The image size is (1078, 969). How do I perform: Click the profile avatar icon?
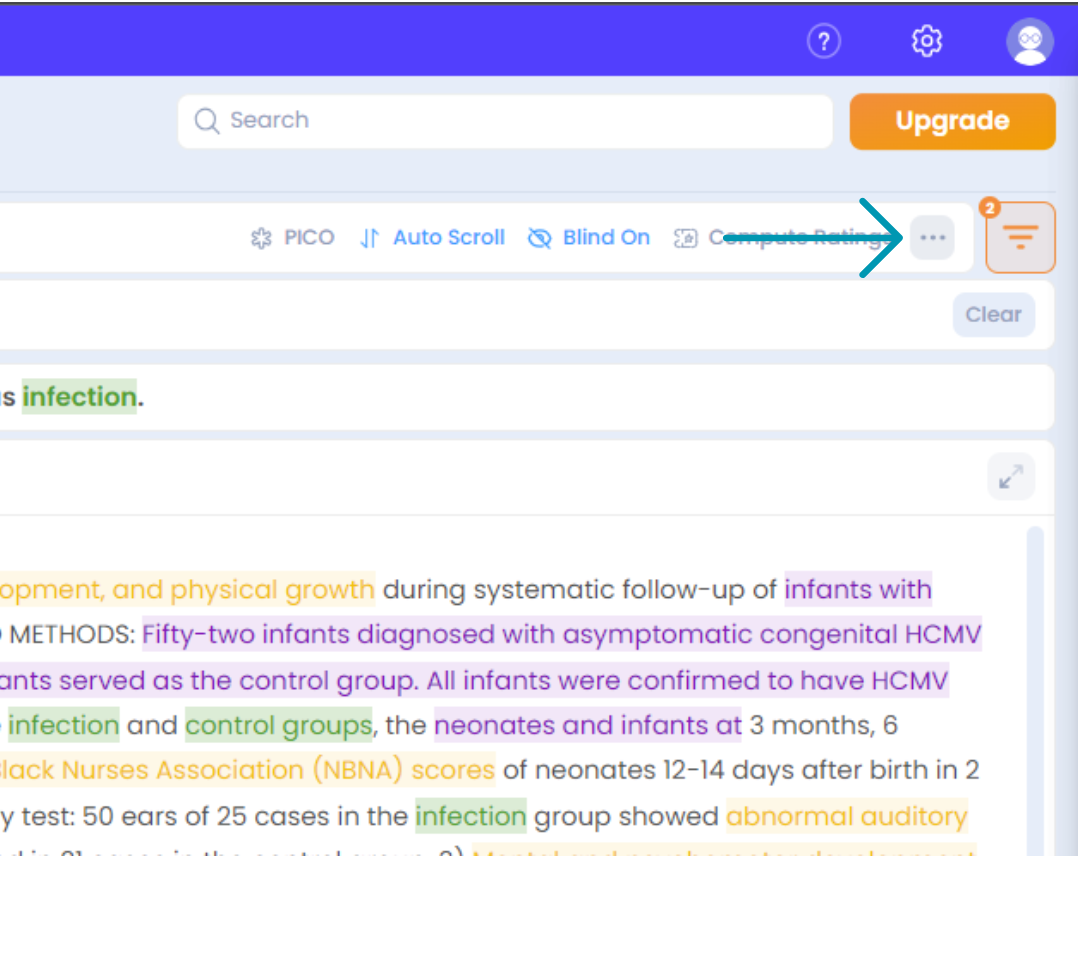coord(1029,41)
